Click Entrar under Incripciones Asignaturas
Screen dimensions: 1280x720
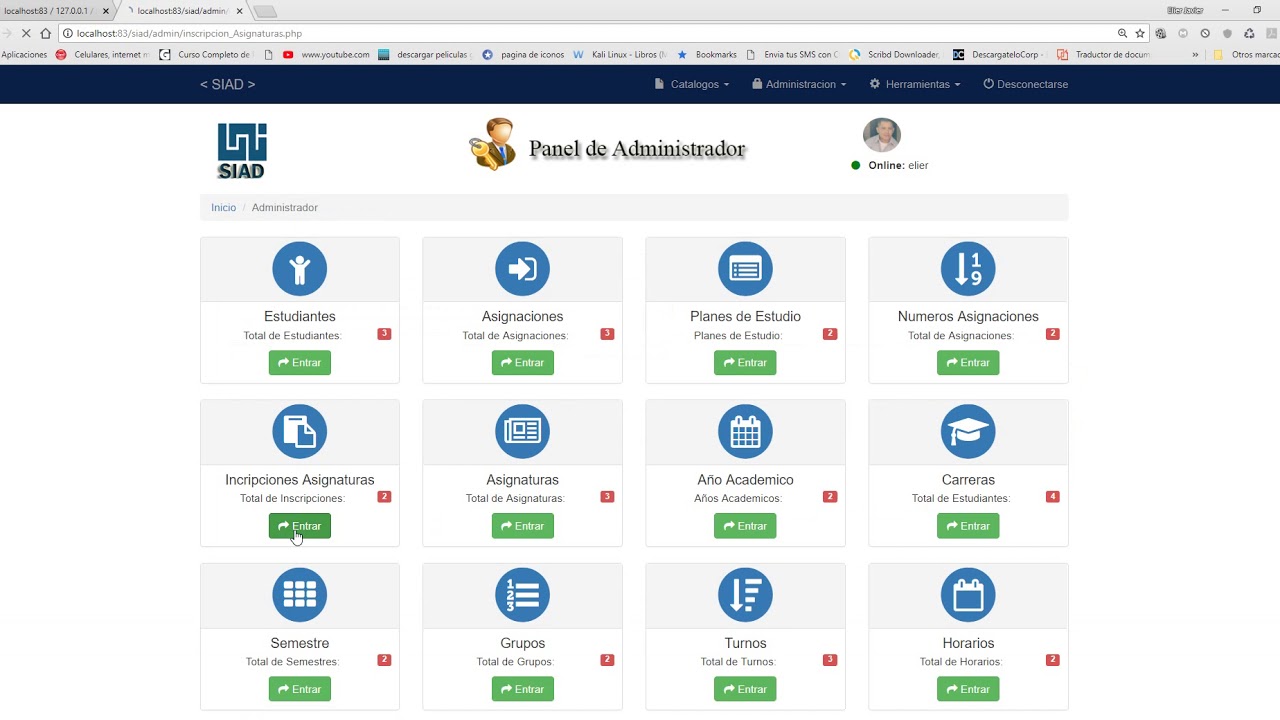(299, 526)
